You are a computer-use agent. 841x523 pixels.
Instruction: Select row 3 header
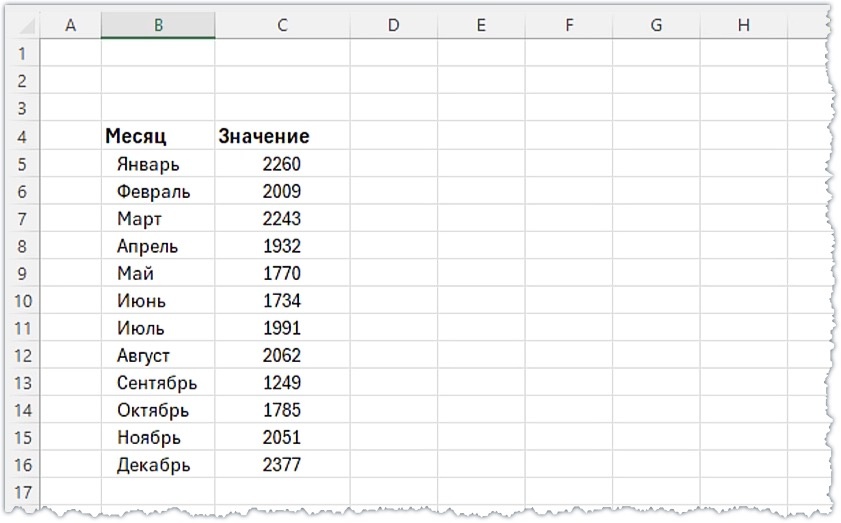[x=22, y=108]
